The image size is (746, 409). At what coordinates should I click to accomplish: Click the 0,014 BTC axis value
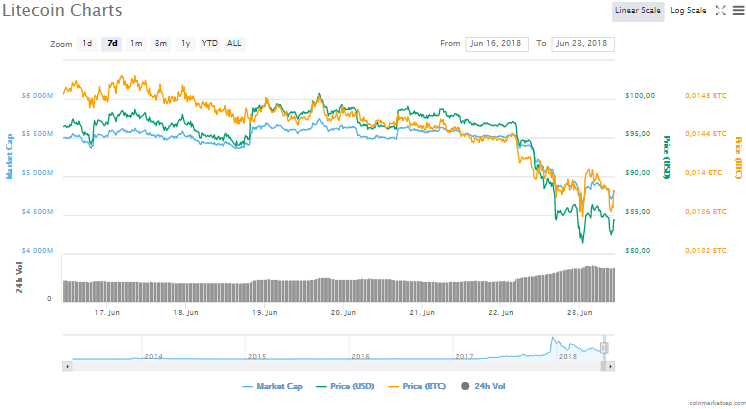tap(704, 173)
